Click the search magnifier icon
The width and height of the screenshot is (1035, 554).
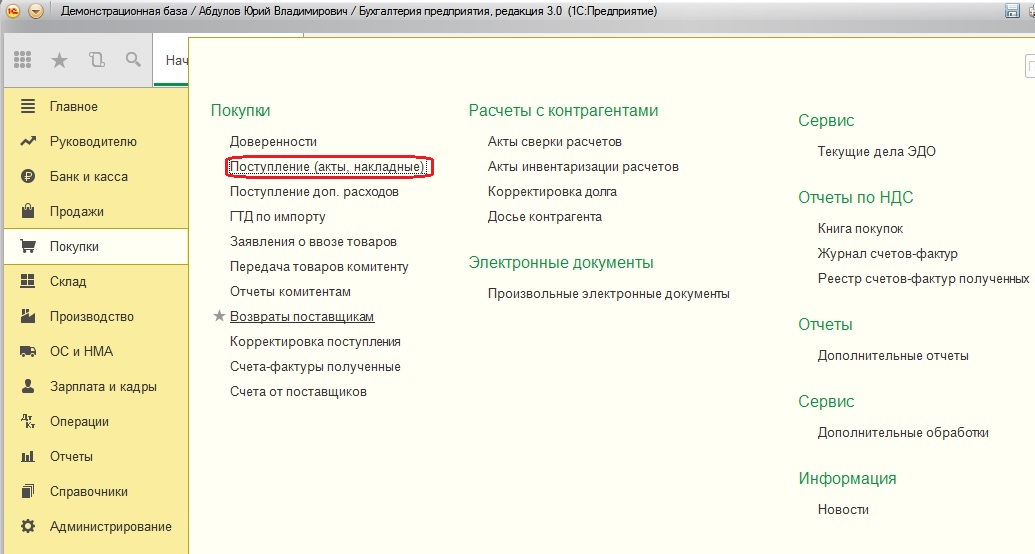(133, 60)
